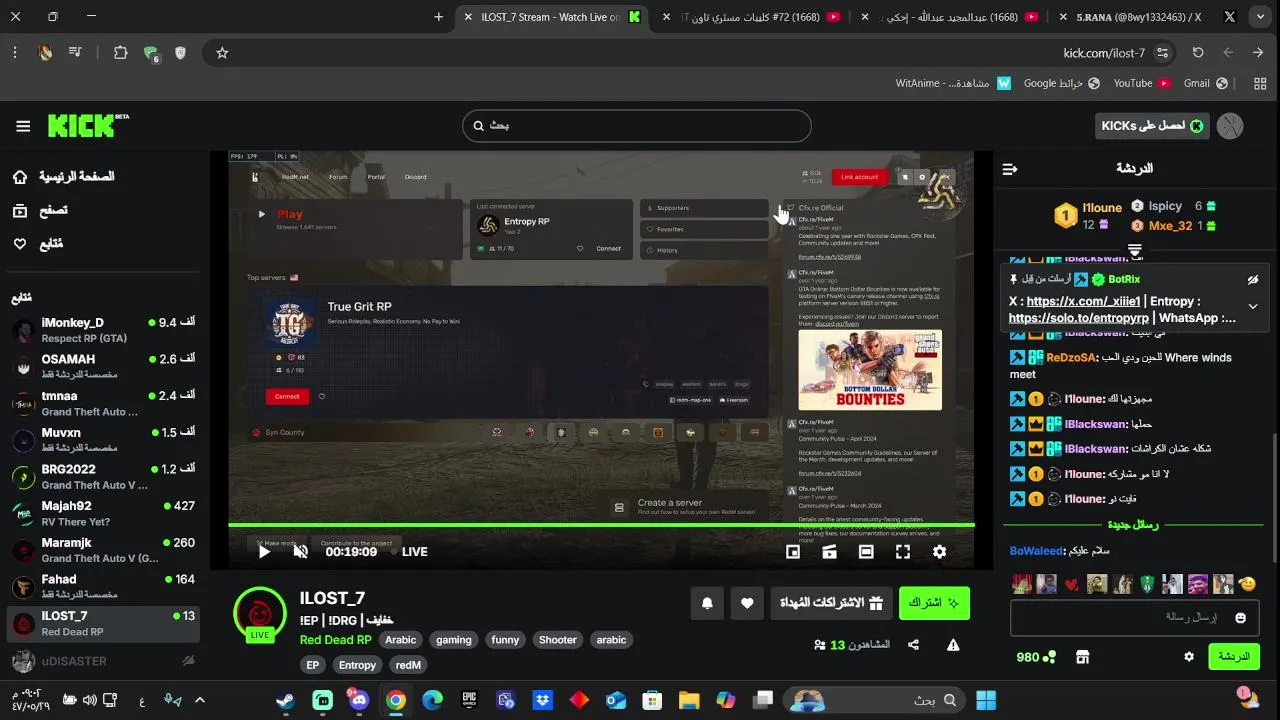
Task: Open Fahad channel in sidebar
Action: click(x=104, y=586)
